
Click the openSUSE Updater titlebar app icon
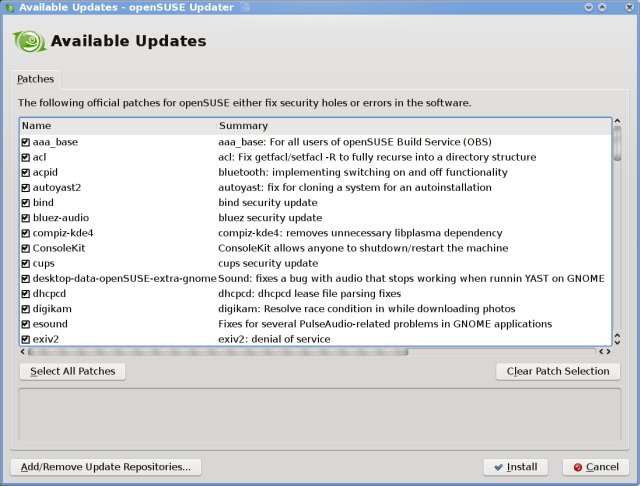click(x=10, y=7)
